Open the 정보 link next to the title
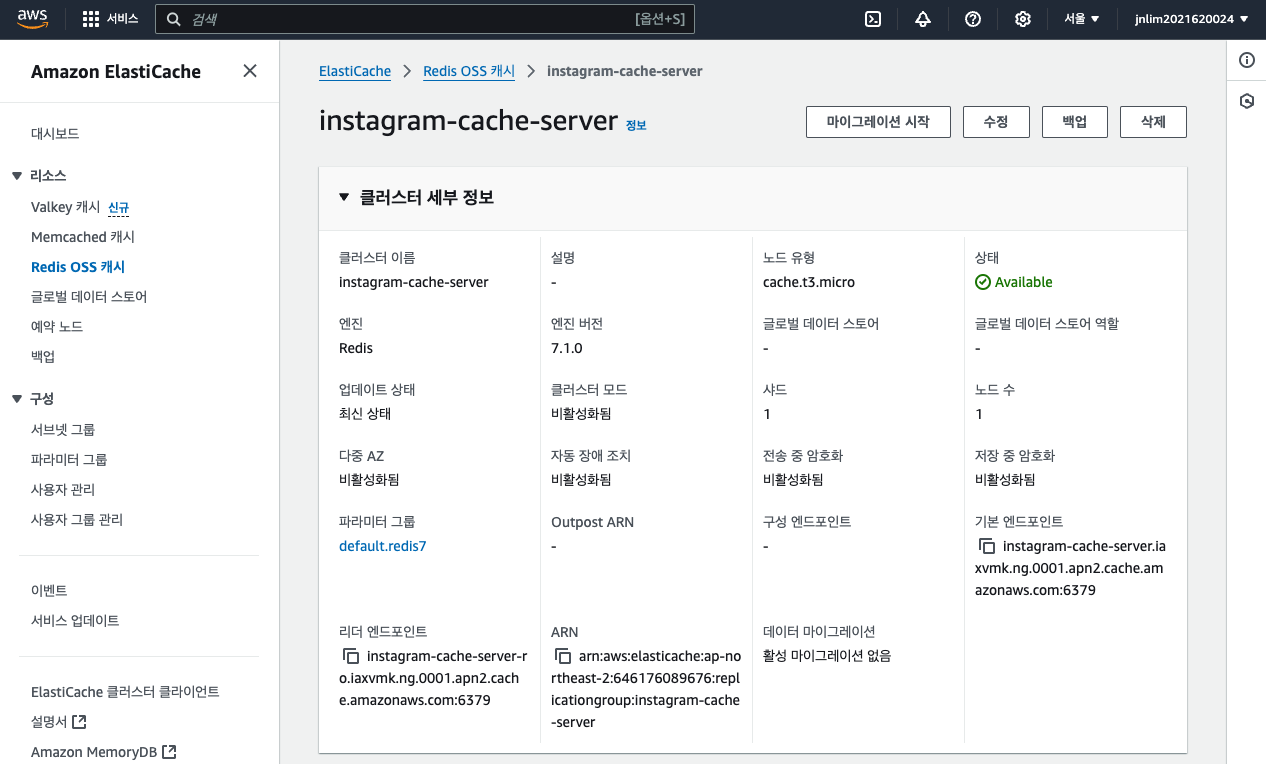Image resolution: width=1266 pixels, height=764 pixels. pyautogui.click(x=636, y=125)
